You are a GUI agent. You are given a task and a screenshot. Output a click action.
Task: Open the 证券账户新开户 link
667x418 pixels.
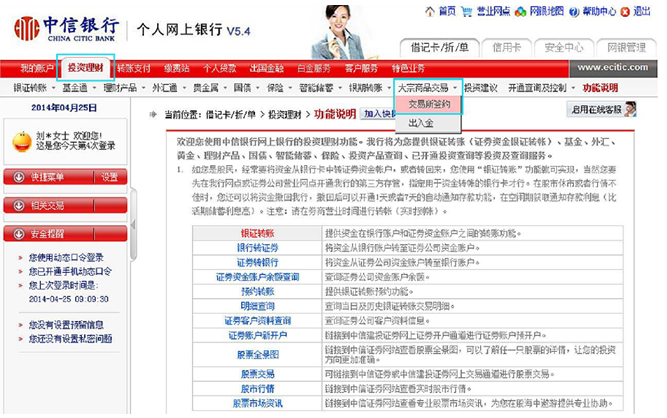(x=257, y=336)
